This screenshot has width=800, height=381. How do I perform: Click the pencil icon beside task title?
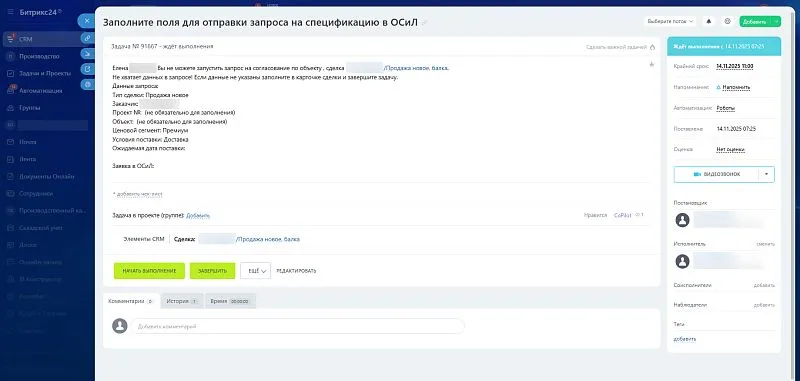tap(425, 23)
